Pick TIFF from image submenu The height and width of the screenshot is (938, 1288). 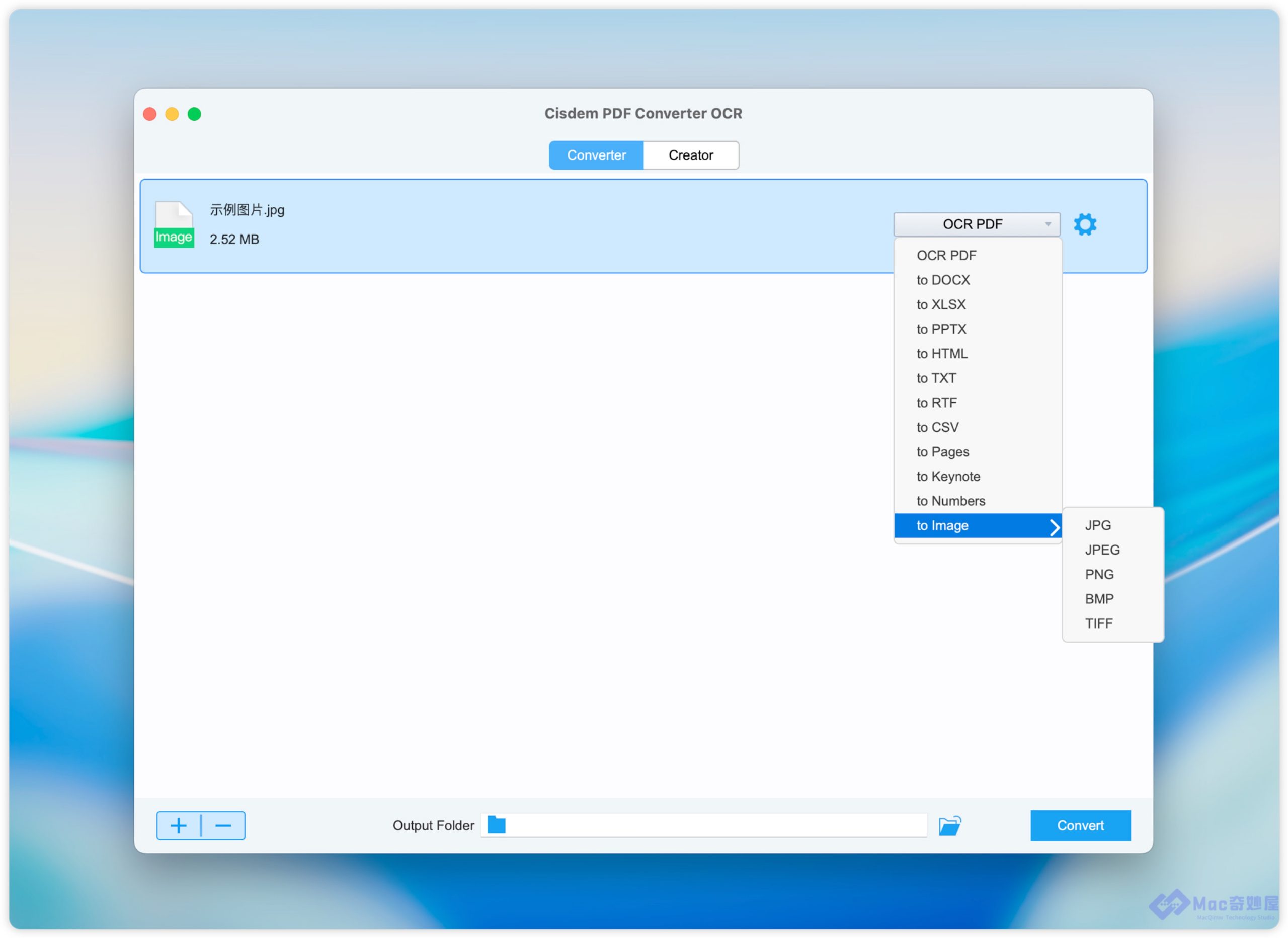(x=1098, y=623)
